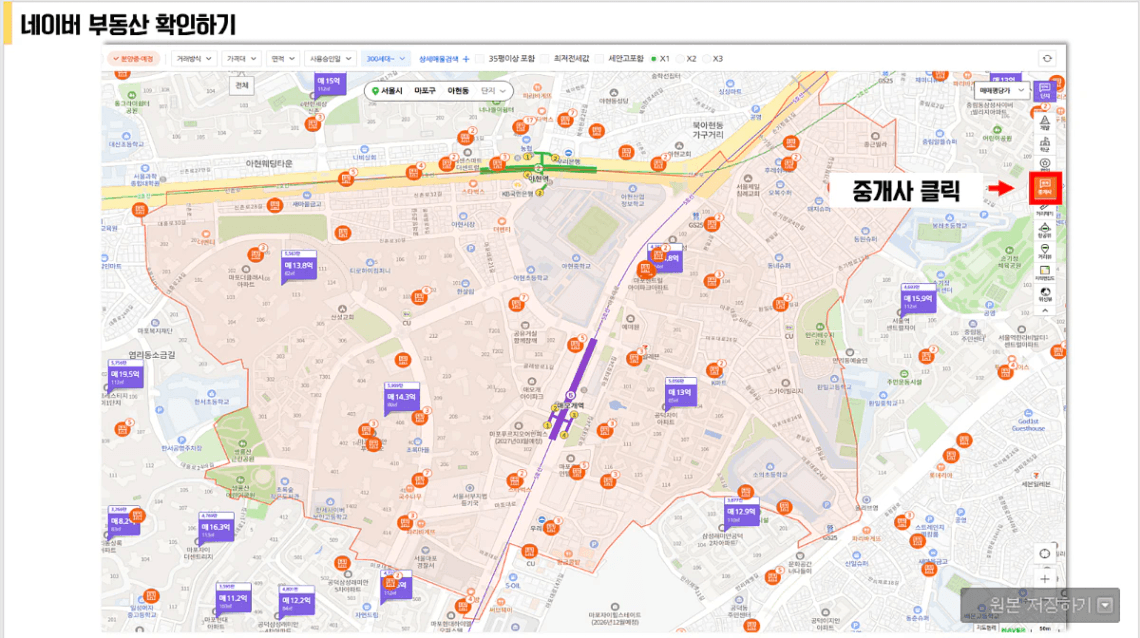Select the X1 radio button
Viewport: 1140px width, 638px height.
(654, 59)
